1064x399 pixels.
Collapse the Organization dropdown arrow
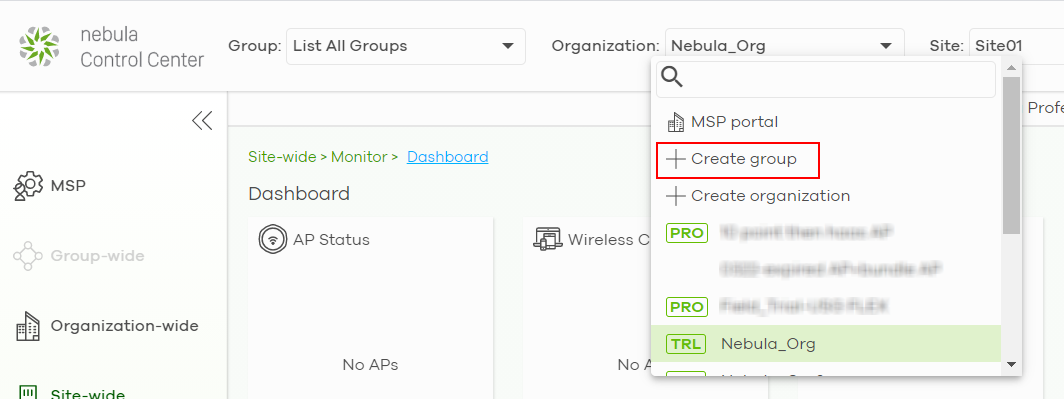(x=886, y=46)
